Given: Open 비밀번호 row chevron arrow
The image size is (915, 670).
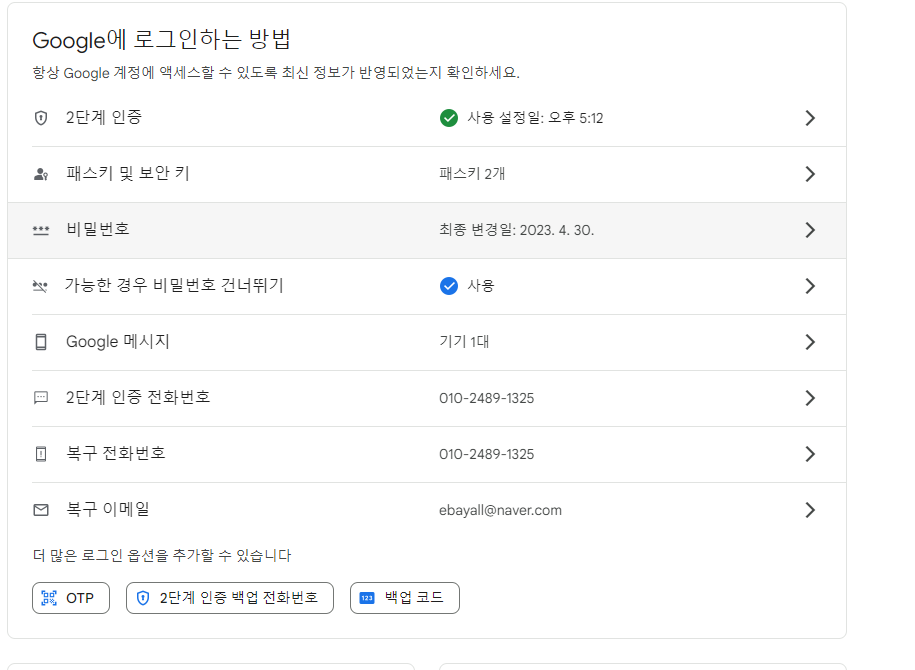Looking at the screenshot, I should (x=810, y=230).
